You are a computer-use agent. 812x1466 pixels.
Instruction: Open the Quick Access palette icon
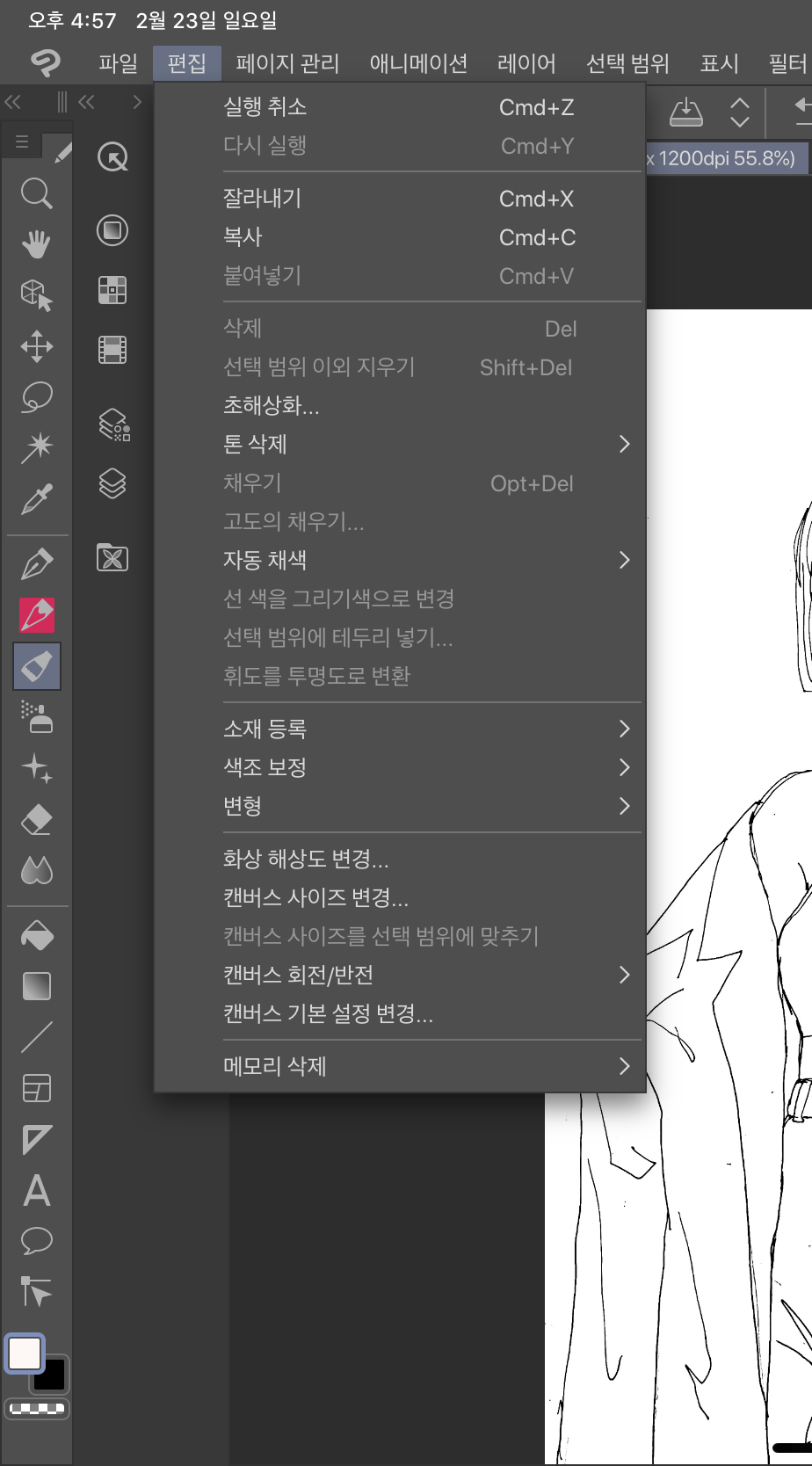112,157
